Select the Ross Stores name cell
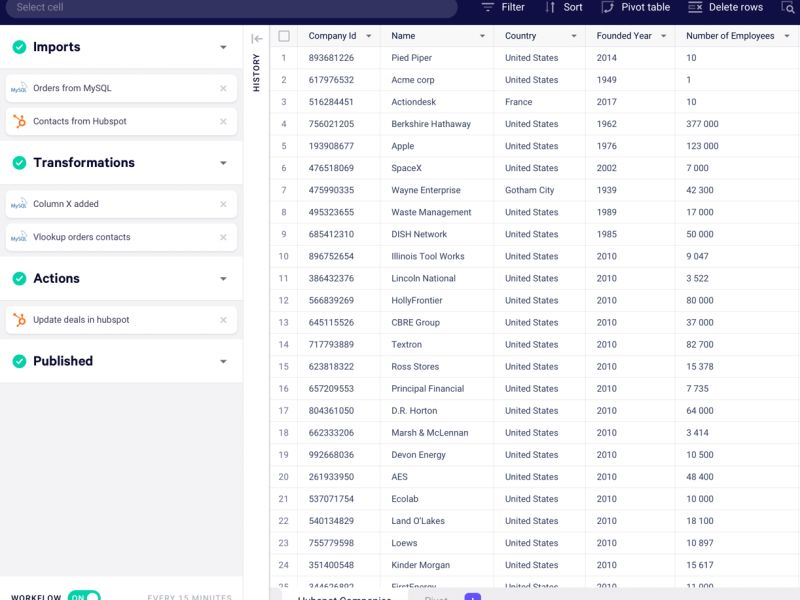Image resolution: width=800 pixels, height=600 pixels. [437, 366]
